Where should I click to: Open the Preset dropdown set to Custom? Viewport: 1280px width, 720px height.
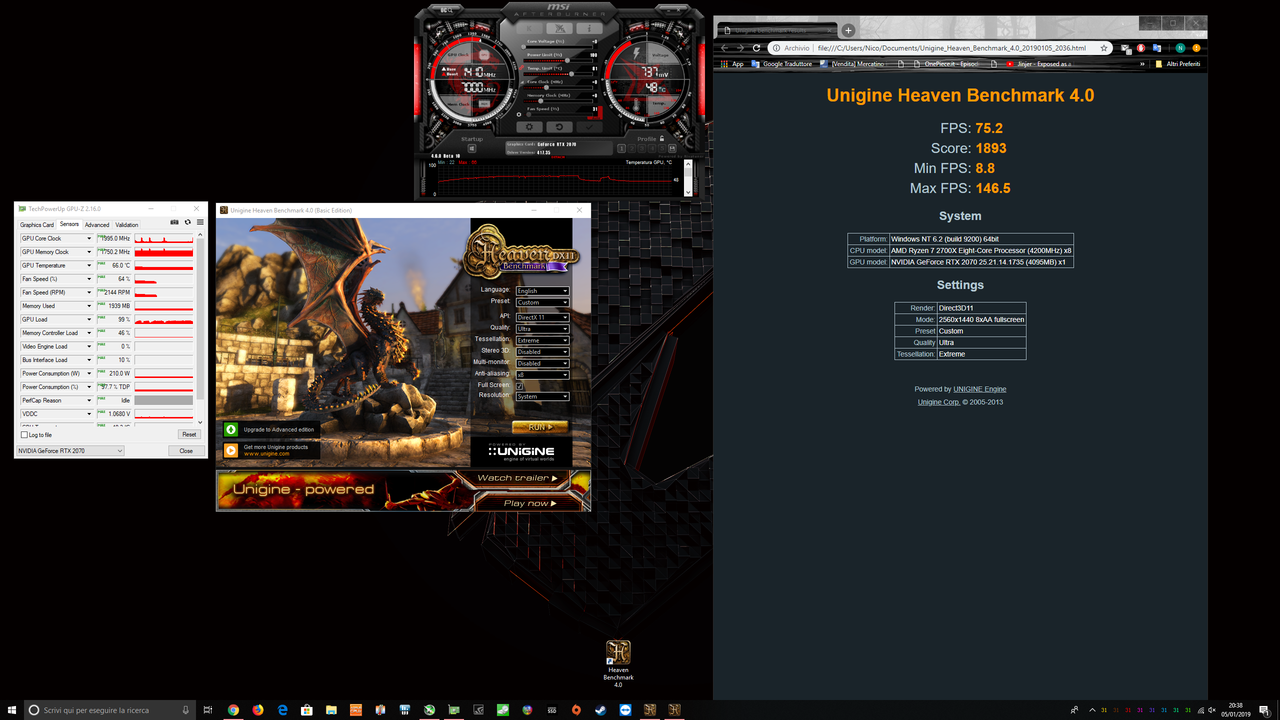[542, 302]
